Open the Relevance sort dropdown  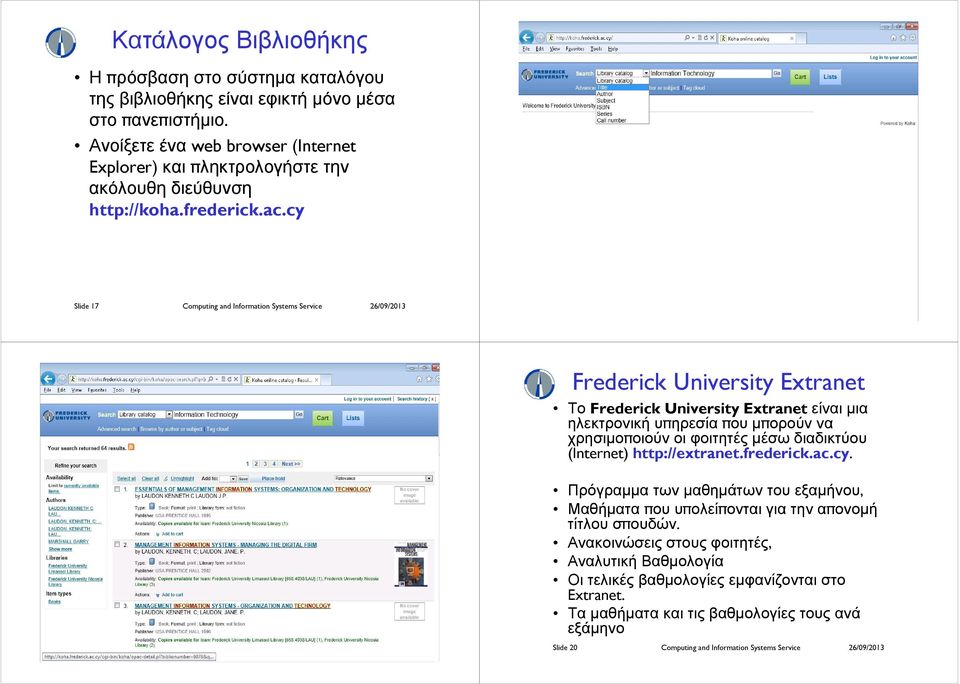[x=383, y=478]
